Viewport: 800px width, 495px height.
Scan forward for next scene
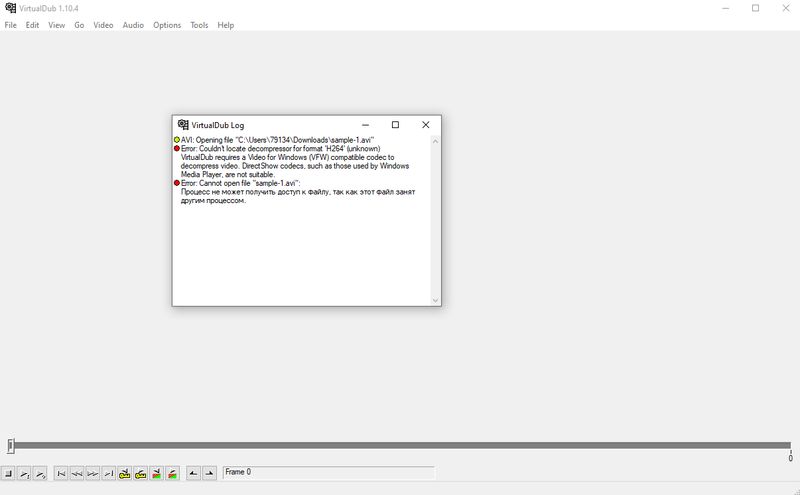[x=172, y=473]
